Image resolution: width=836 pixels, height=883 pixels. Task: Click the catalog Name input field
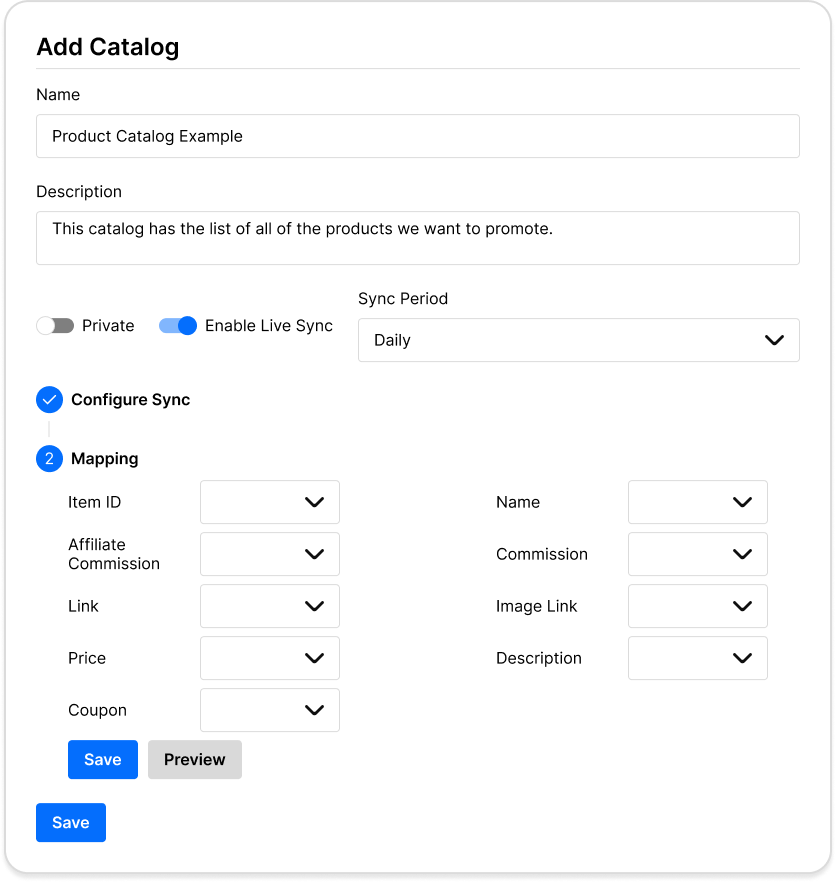(418, 136)
